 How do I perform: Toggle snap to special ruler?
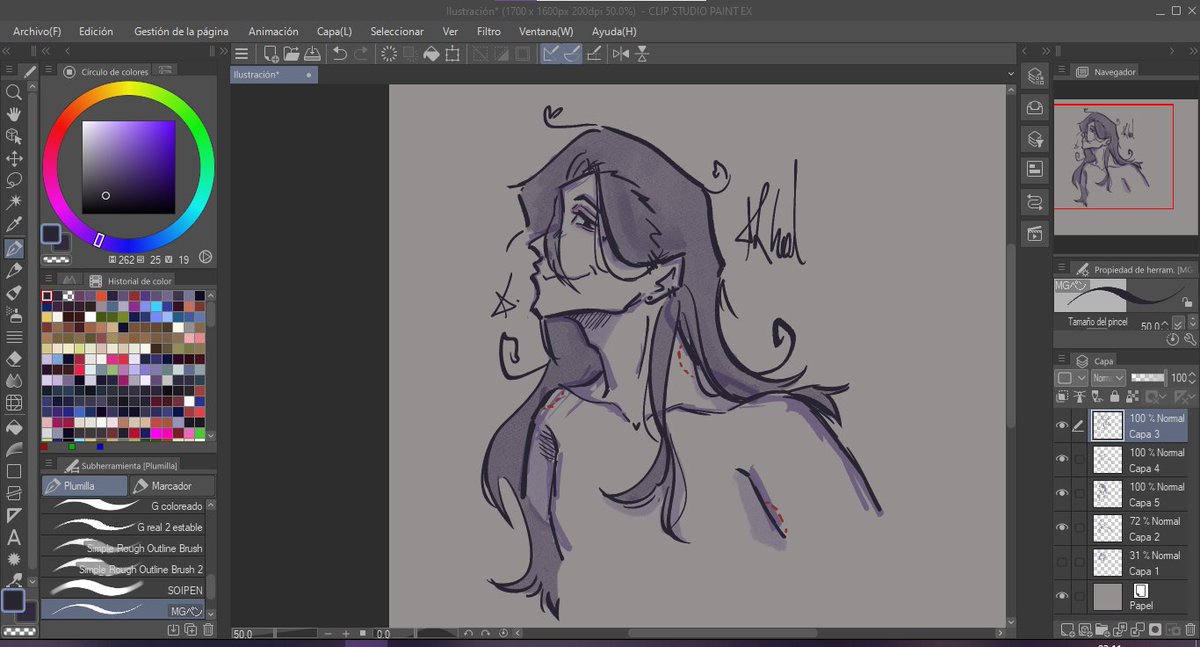[573, 54]
